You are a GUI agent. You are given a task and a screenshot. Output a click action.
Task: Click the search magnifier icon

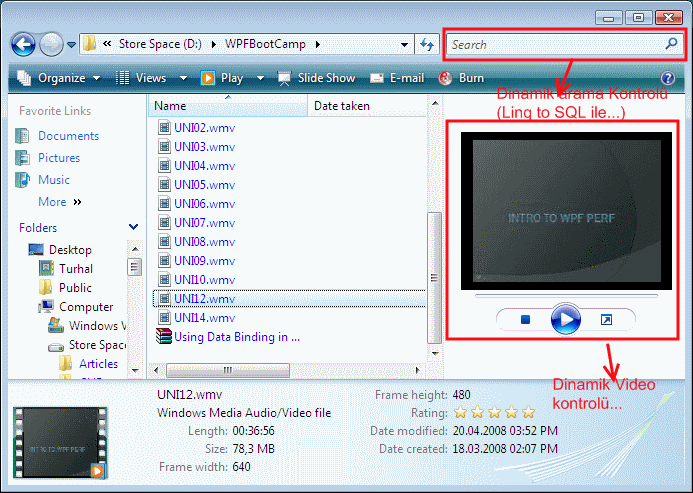671,45
